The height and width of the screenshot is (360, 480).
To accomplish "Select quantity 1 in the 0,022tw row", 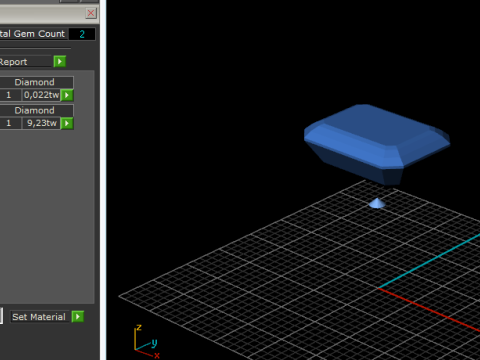I will tap(10, 95).
